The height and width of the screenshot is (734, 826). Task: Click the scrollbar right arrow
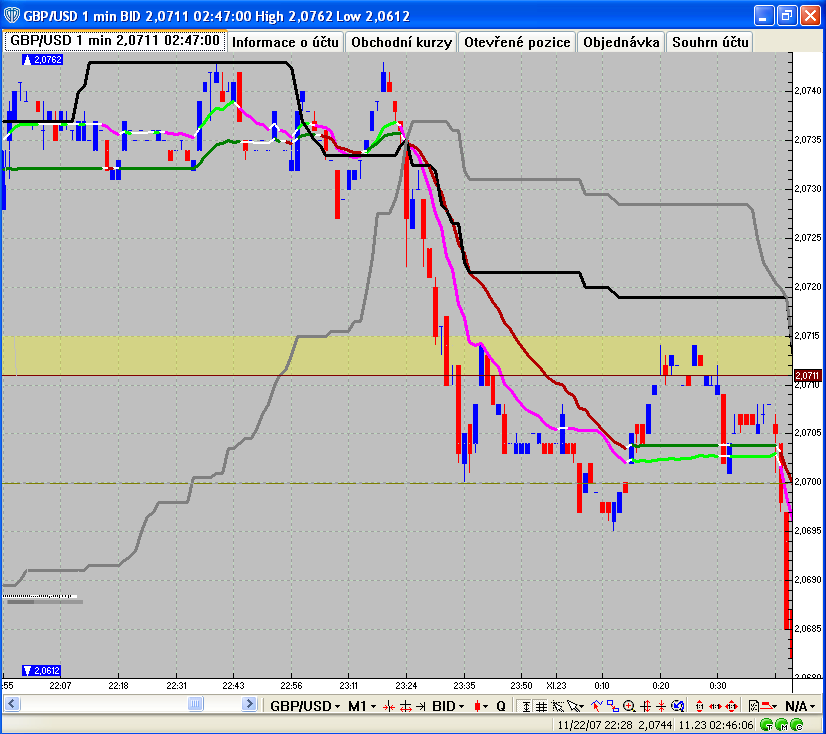tap(249, 704)
